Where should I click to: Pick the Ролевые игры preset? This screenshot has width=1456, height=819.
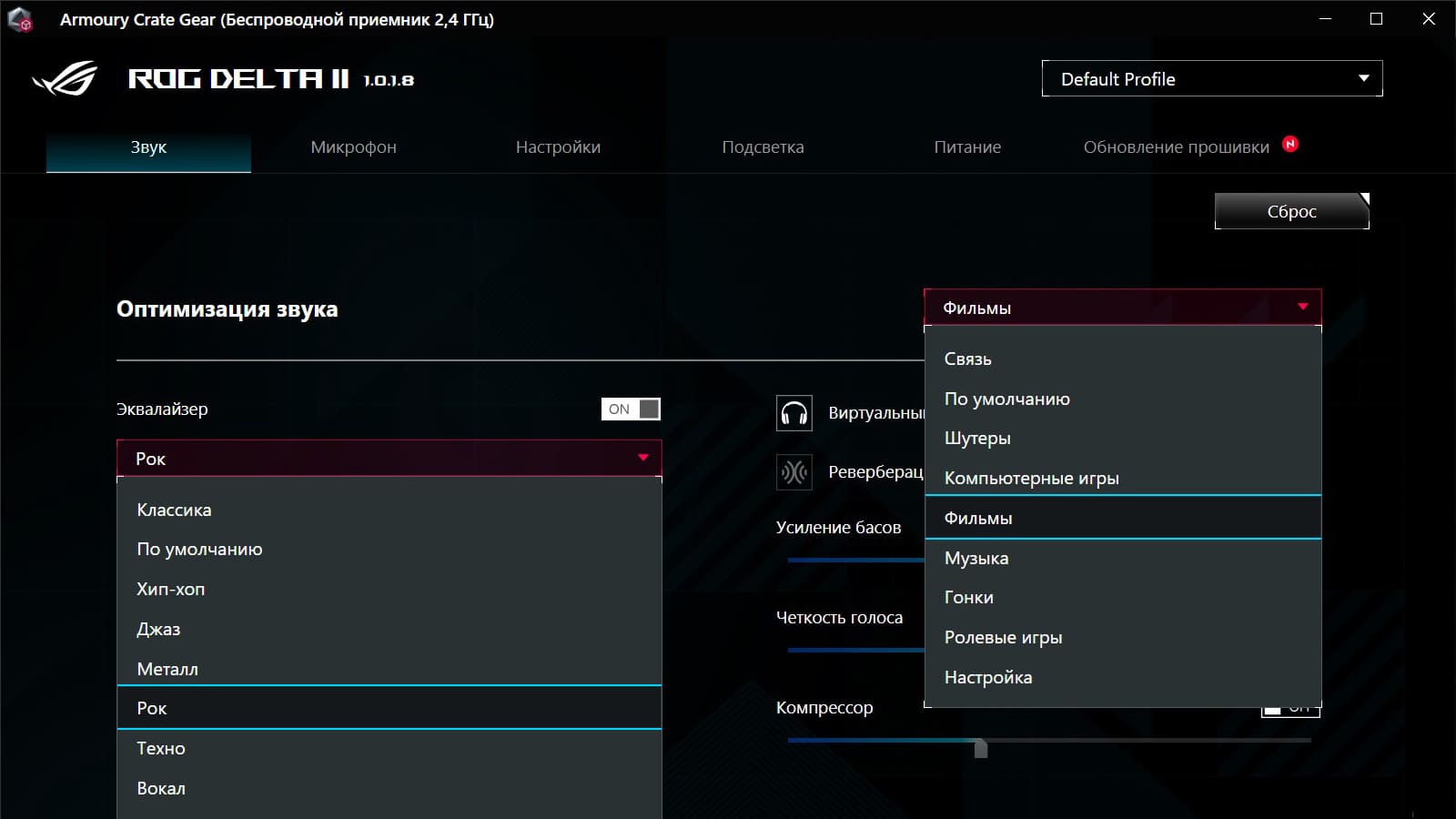point(1123,637)
